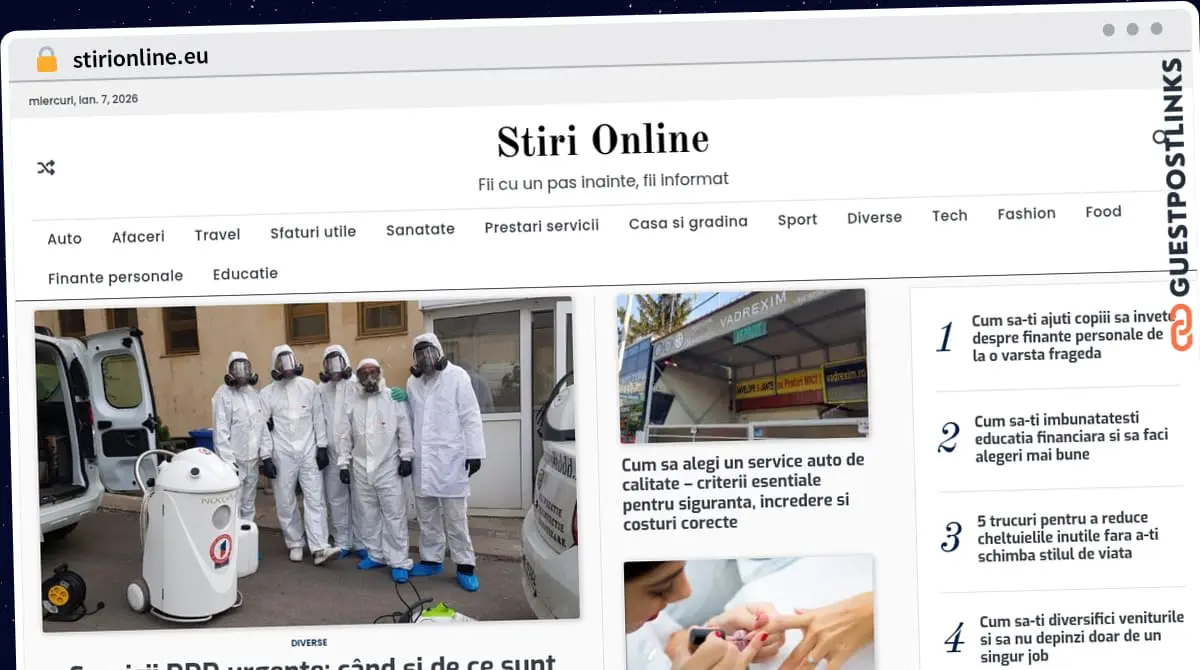Navigate to the Tech category

point(949,215)
